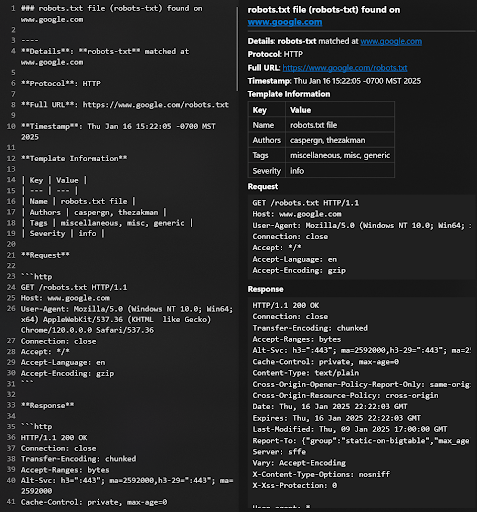Click '**Request**' on editor line 21
Image resolution: width=477 pixels, height=512 pixels.
click(x=45, y=255)
